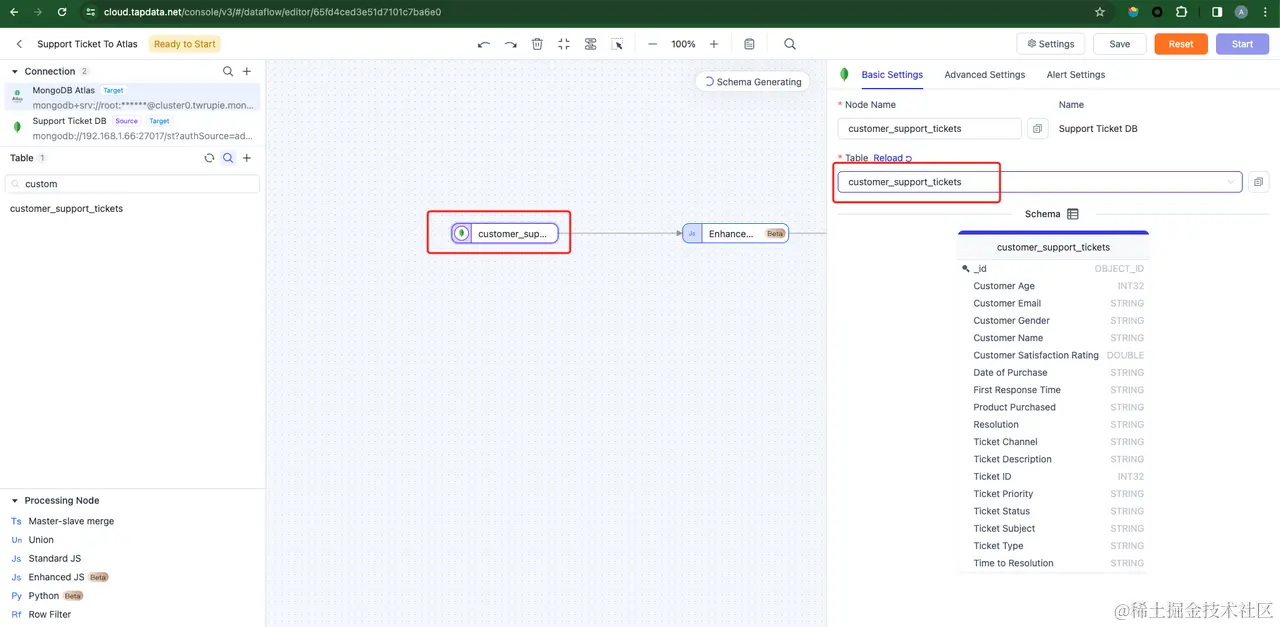Refresh the Table list
1280x627 pixels.
(209, 158)
